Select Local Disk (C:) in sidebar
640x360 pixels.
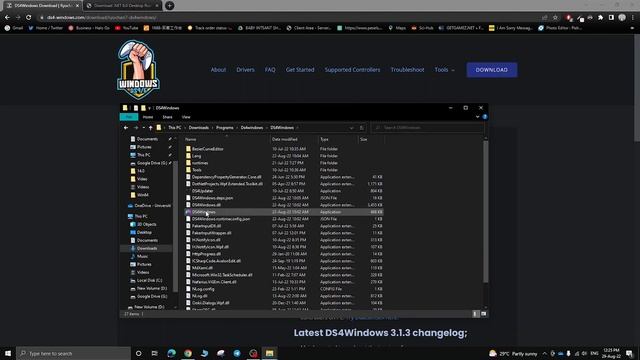(149, 280)
